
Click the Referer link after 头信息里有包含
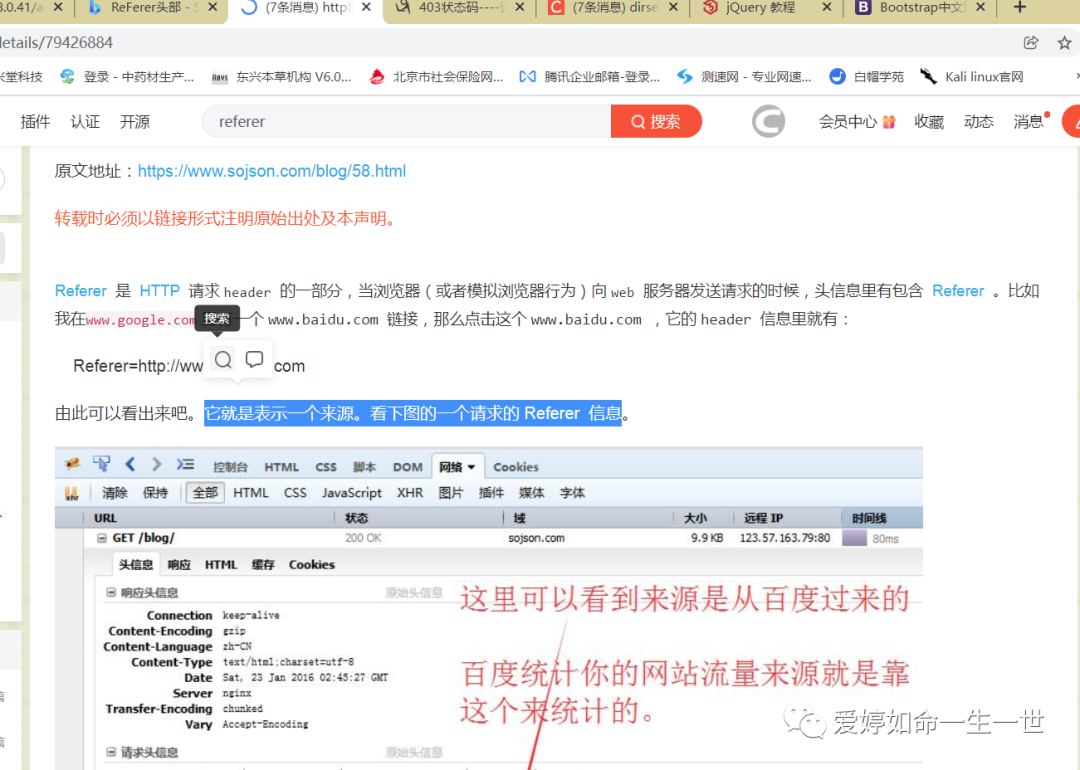click(958, 291)
